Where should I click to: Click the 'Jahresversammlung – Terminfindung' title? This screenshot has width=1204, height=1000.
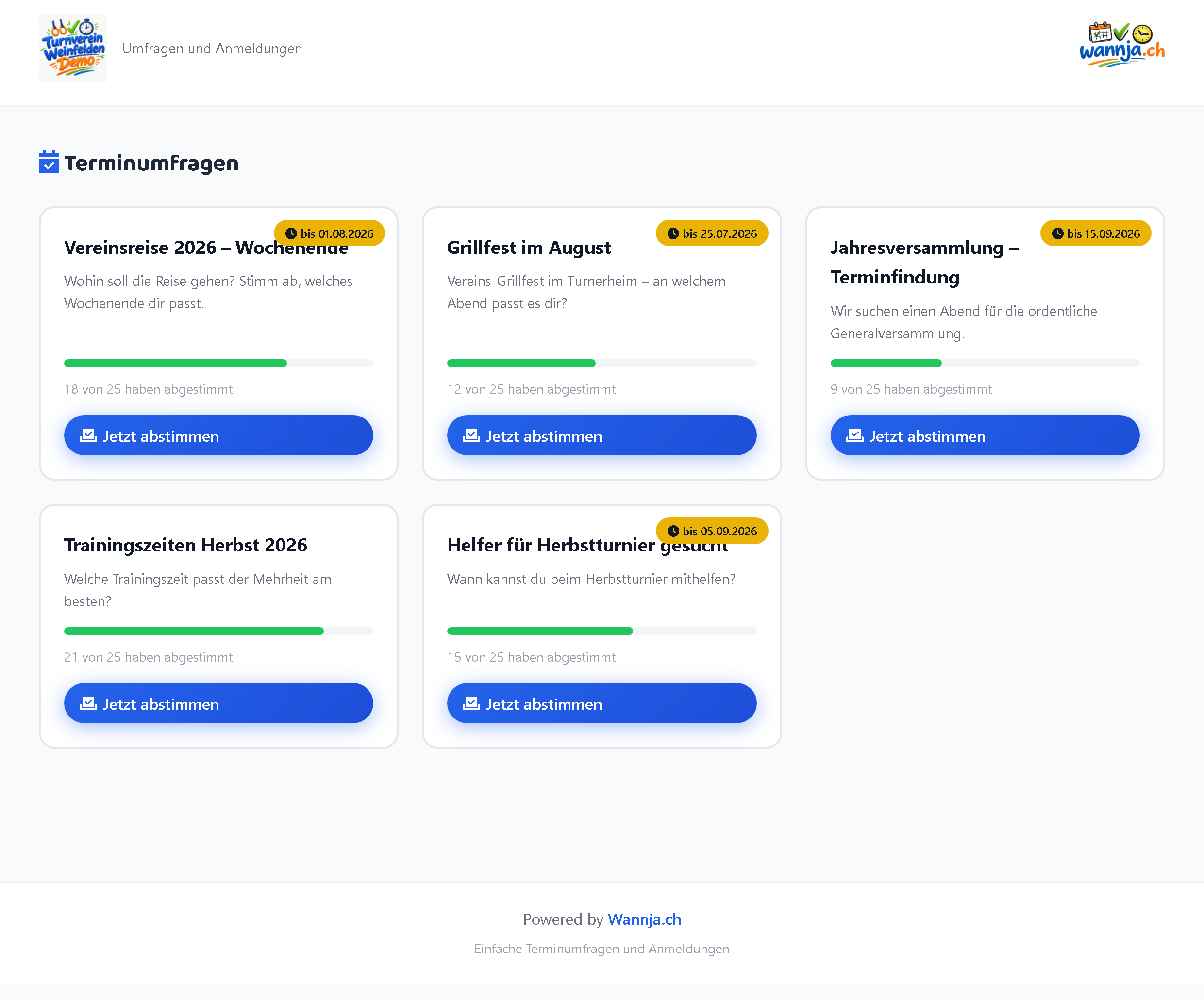pos(924,262)
